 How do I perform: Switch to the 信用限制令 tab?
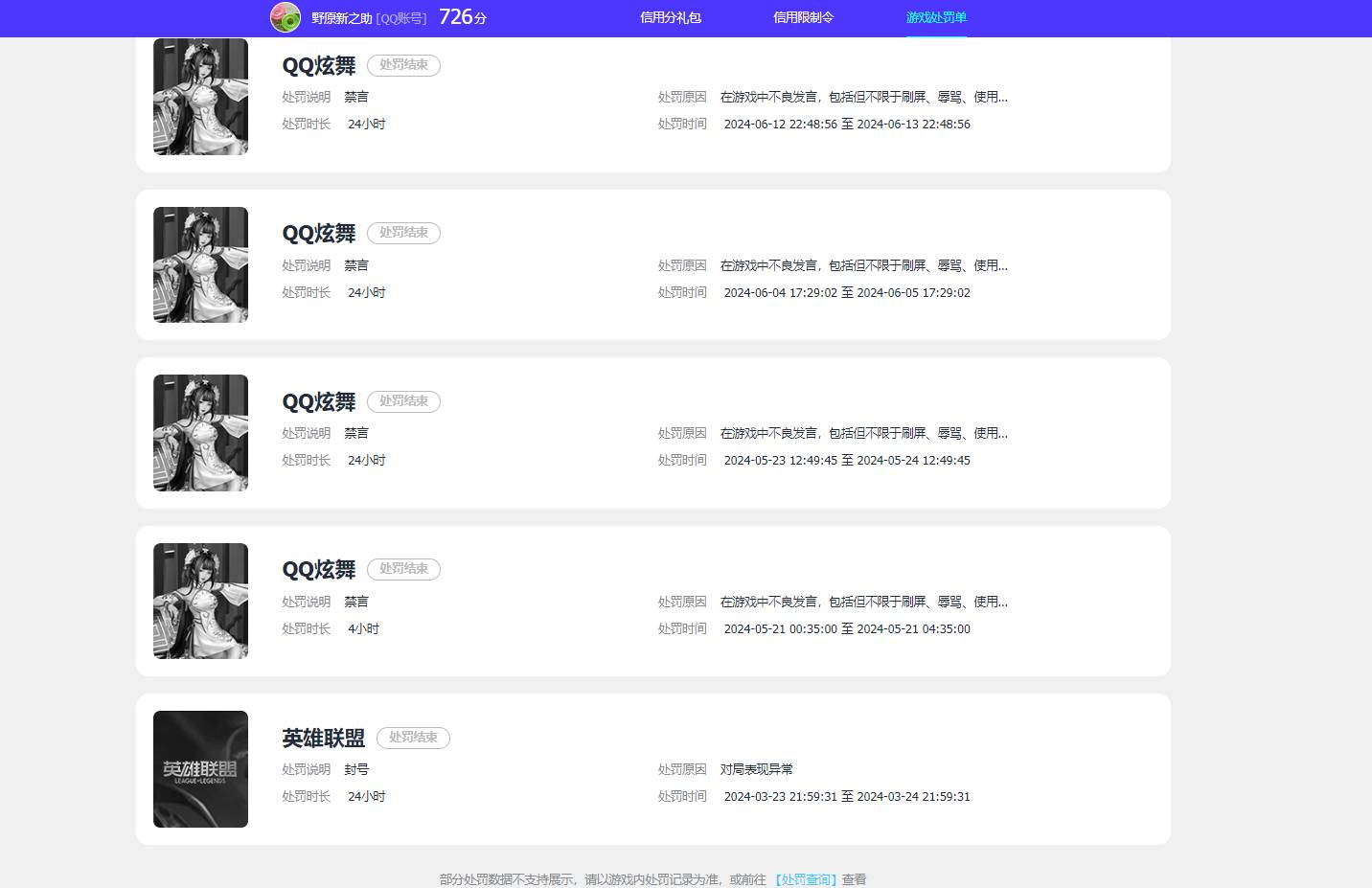coord(803,17)
